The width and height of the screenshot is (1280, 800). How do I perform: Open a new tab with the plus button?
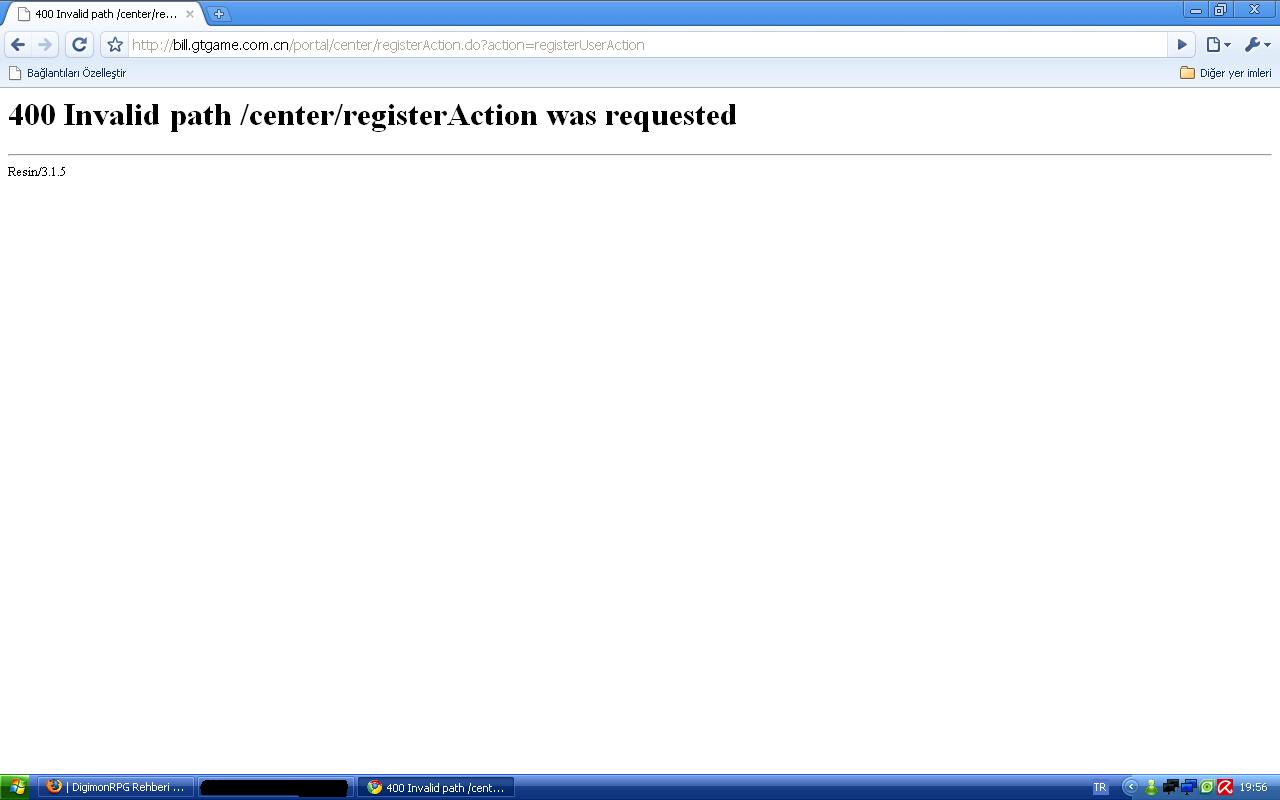pyautogui.click(x=219, y=14)
